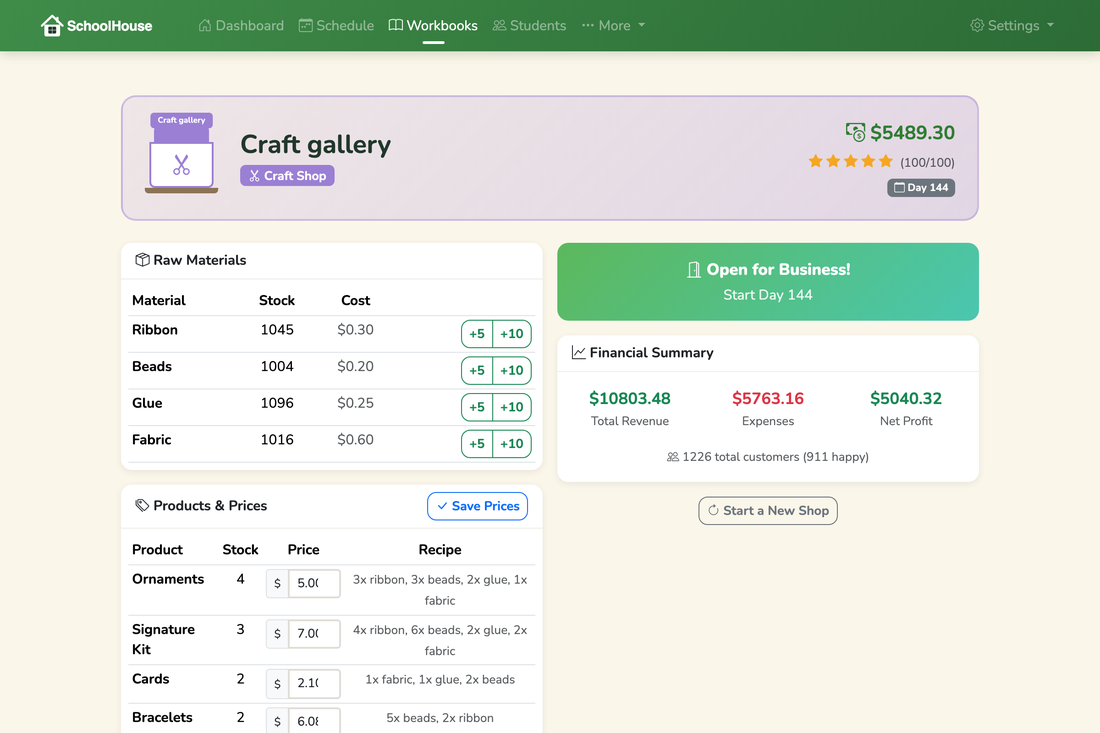The image size is (1100, 733).
Task: Click the Craft Shop badge
Action: [x=287, y=175]
